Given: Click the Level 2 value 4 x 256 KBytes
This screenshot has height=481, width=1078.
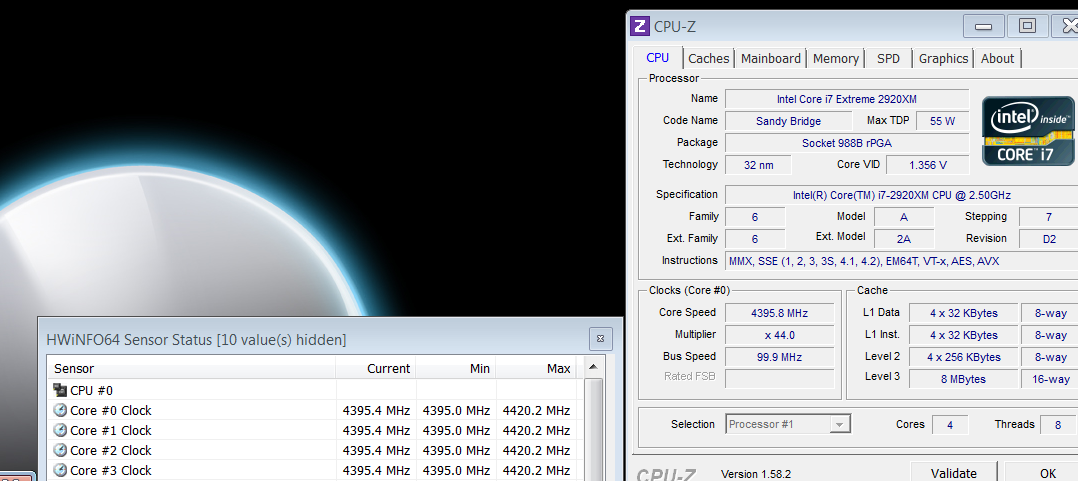Looking at the screenshot, I should tap(963, 357).
